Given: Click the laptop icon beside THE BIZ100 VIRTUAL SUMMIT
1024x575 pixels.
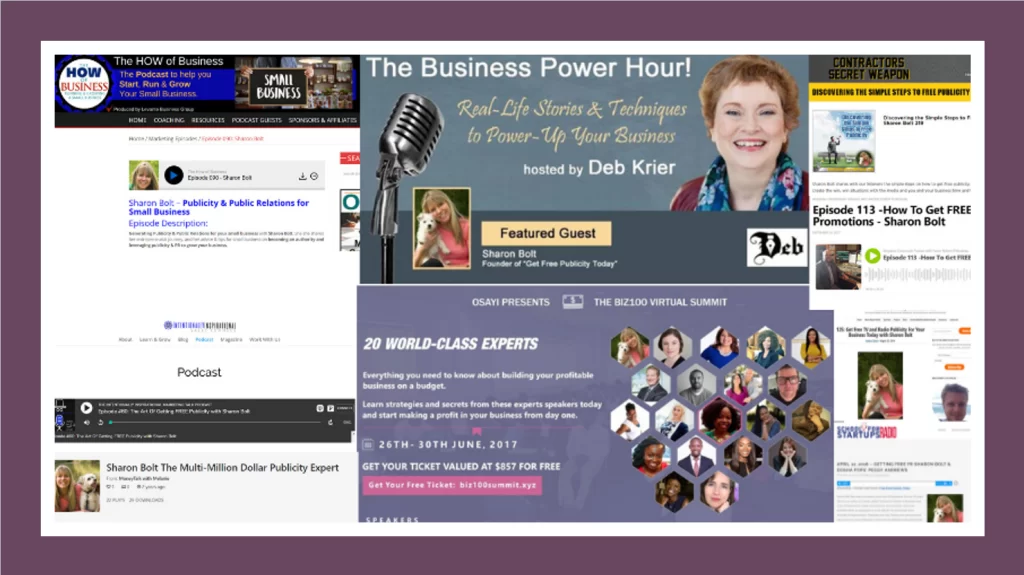Looking at the screenshot, I should [572, 301].
